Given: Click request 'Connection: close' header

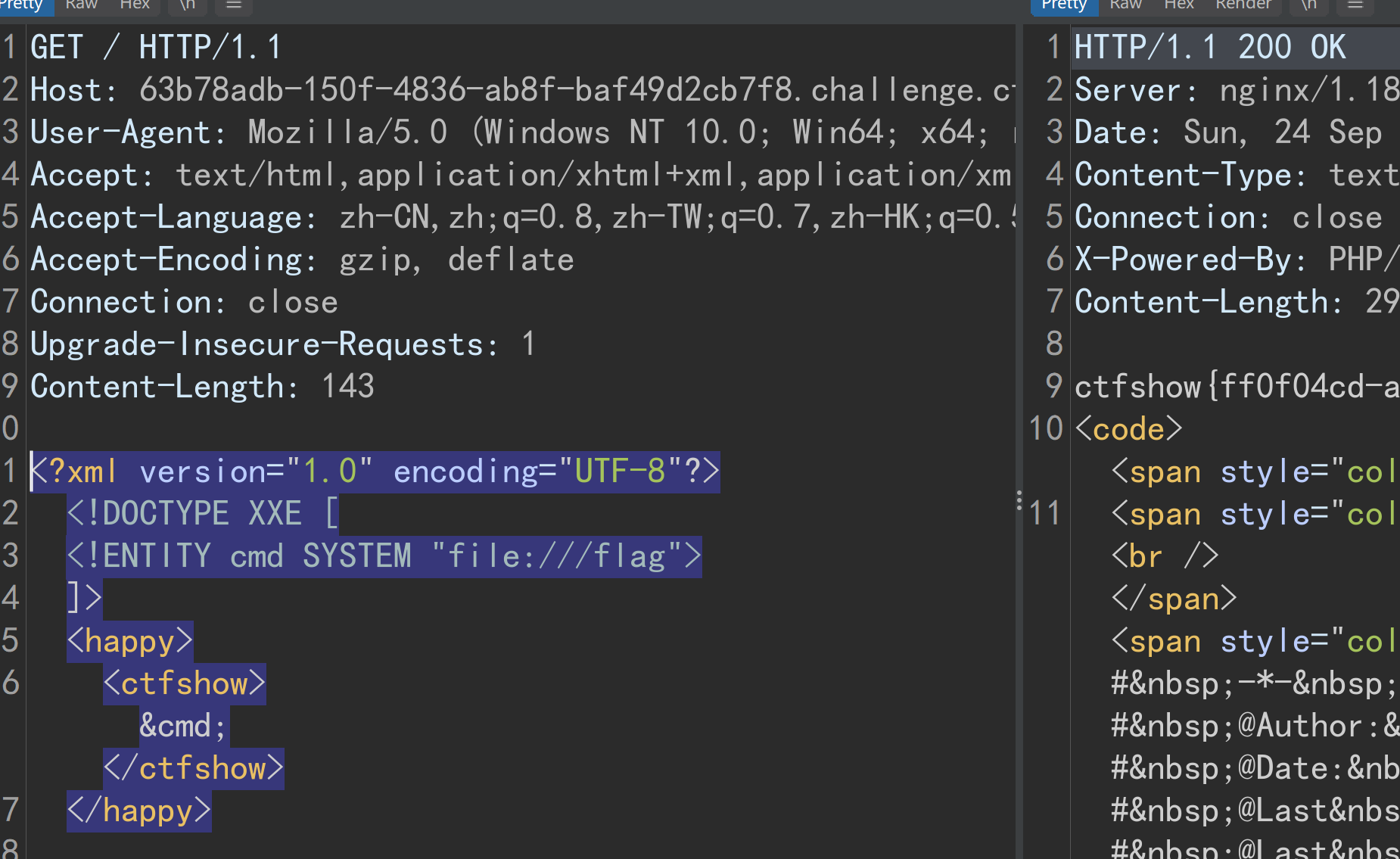Looking at the screenshot, I should pyautogui.click(x=184, y=302).
